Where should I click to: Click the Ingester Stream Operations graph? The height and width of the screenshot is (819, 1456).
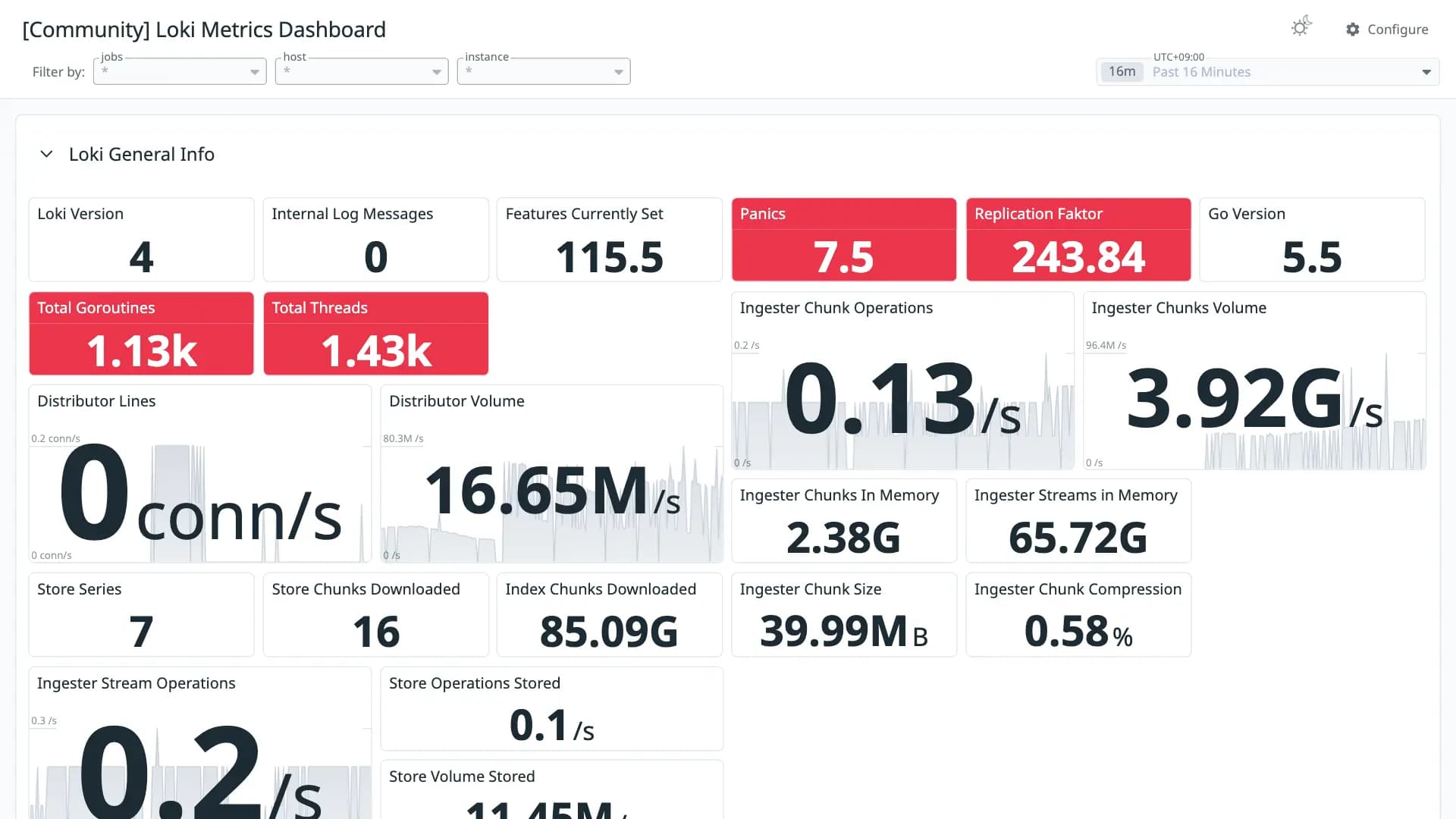[x=200, y=743]
